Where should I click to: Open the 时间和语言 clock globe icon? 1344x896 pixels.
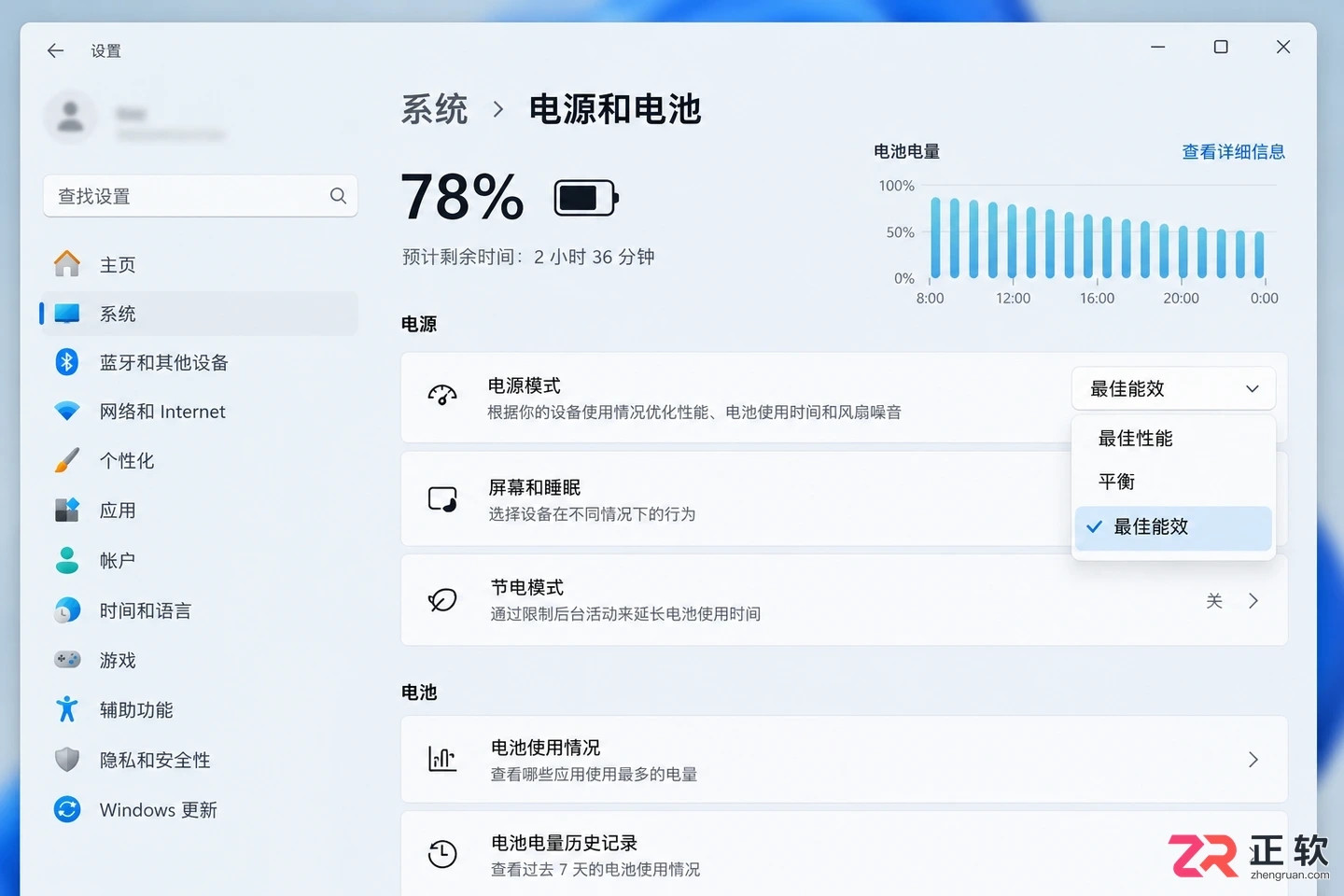click(x=67, y=610)
